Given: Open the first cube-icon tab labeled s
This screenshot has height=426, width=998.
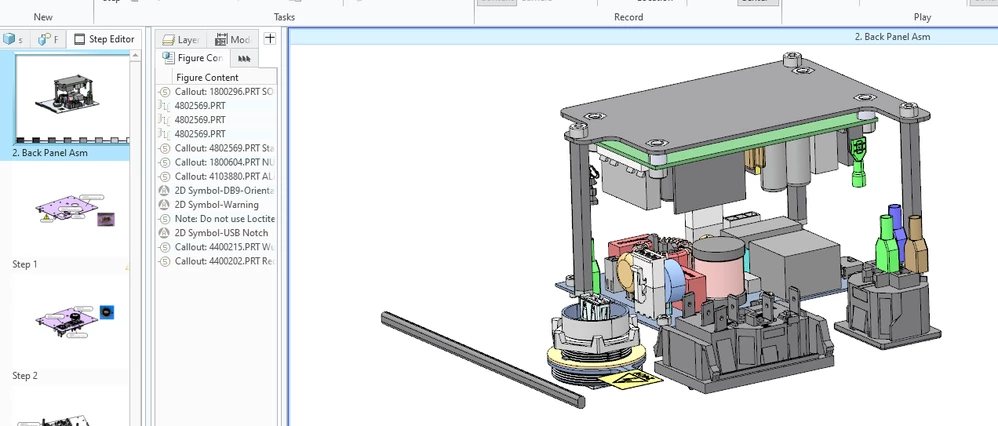Looking at the screenshot, I should tap(14, 39).
